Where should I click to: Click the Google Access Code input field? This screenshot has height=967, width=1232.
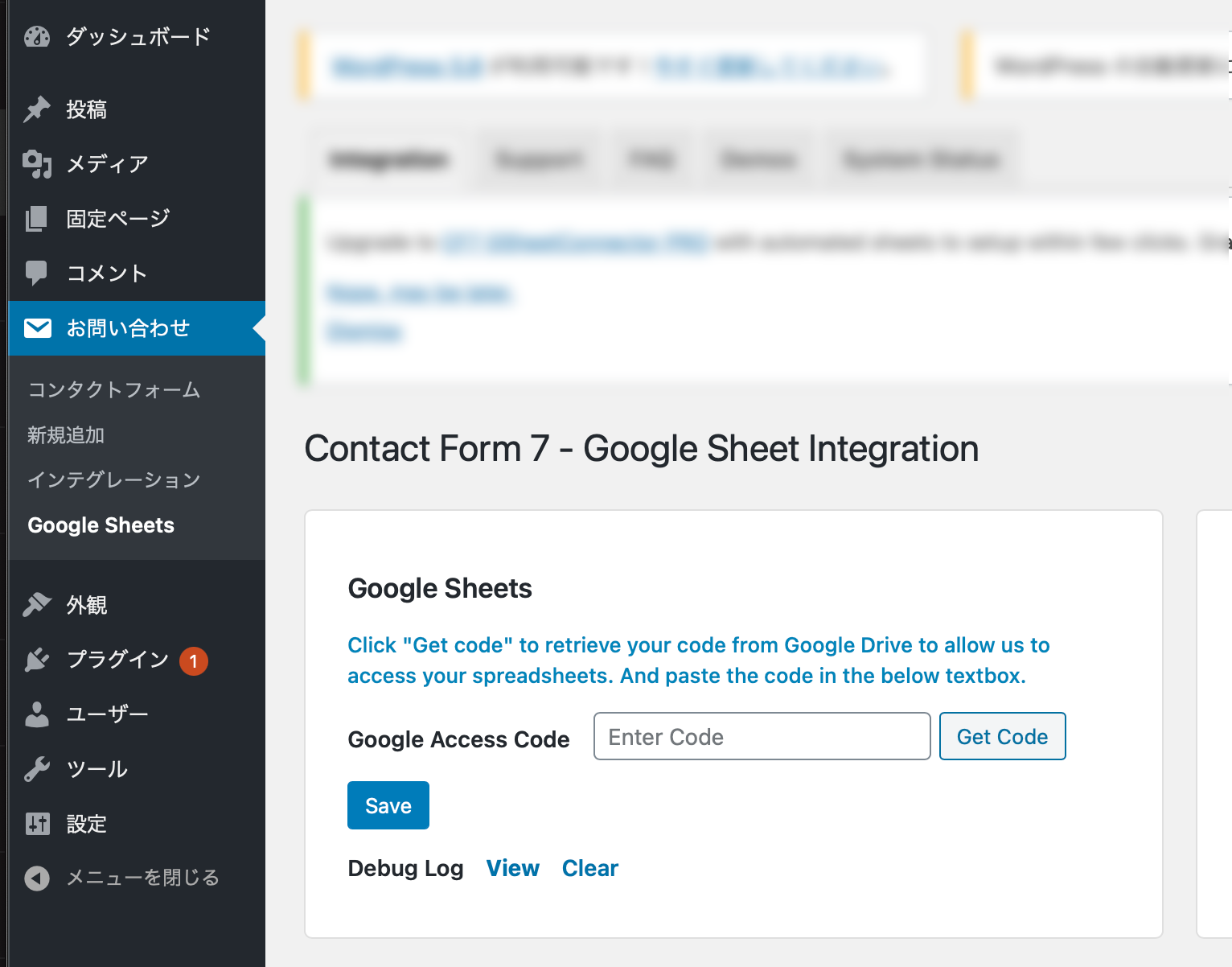tap(762, 736)
